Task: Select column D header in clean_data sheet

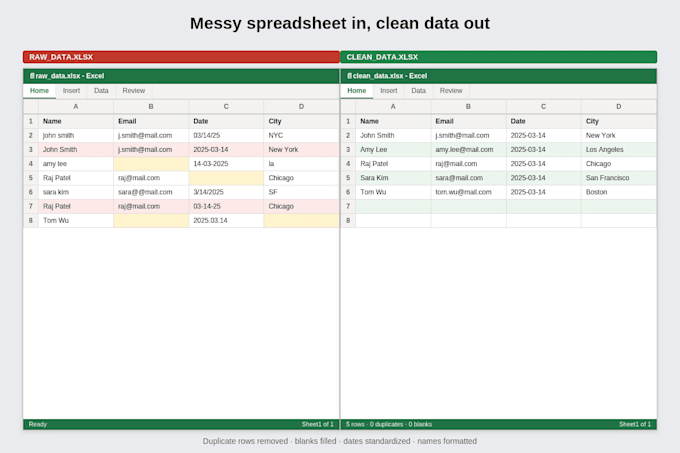Action: pyautogui.click(x=618, y=107)
